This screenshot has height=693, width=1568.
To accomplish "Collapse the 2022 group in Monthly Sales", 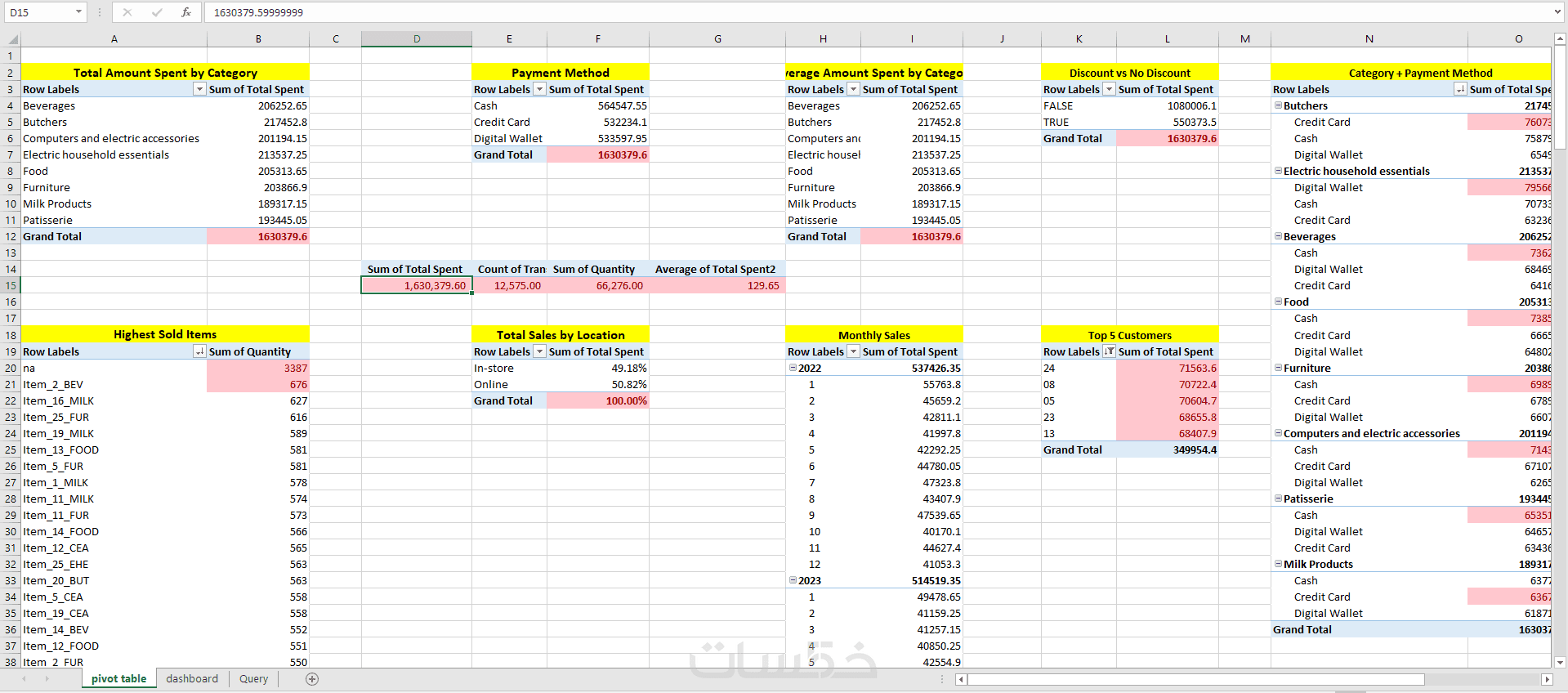I will click(x=793, y=368).
